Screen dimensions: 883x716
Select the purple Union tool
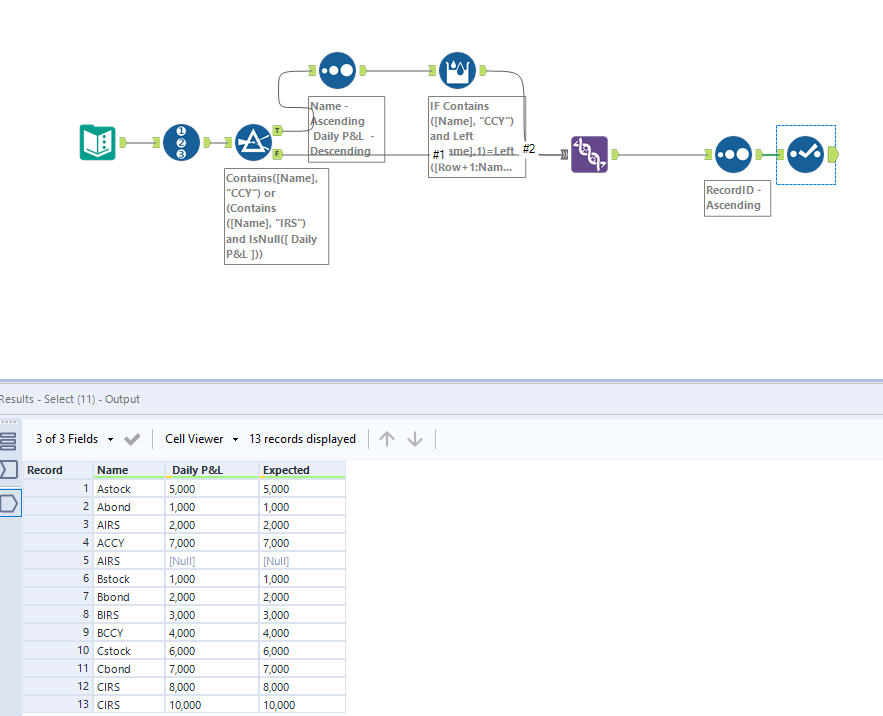[588, 155]
